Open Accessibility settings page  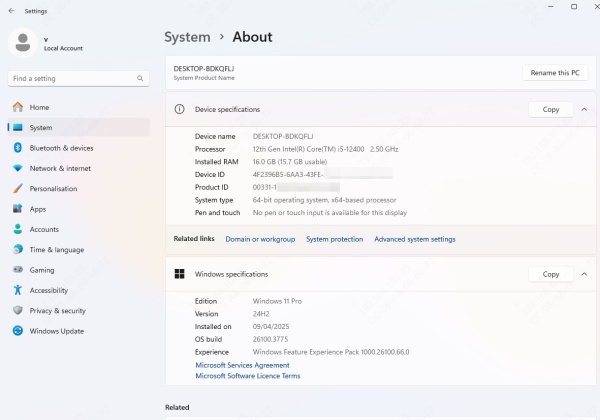click(78, 290)
